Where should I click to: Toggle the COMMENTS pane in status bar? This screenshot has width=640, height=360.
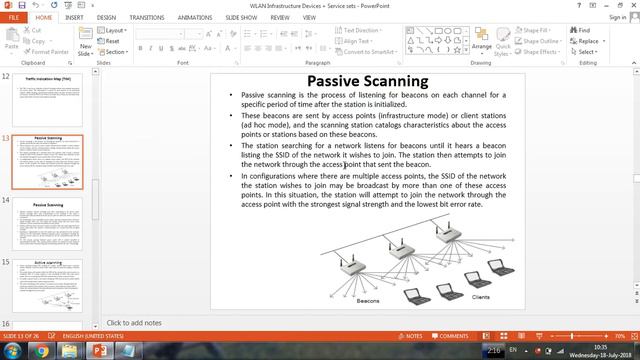(x=450, y=336)
